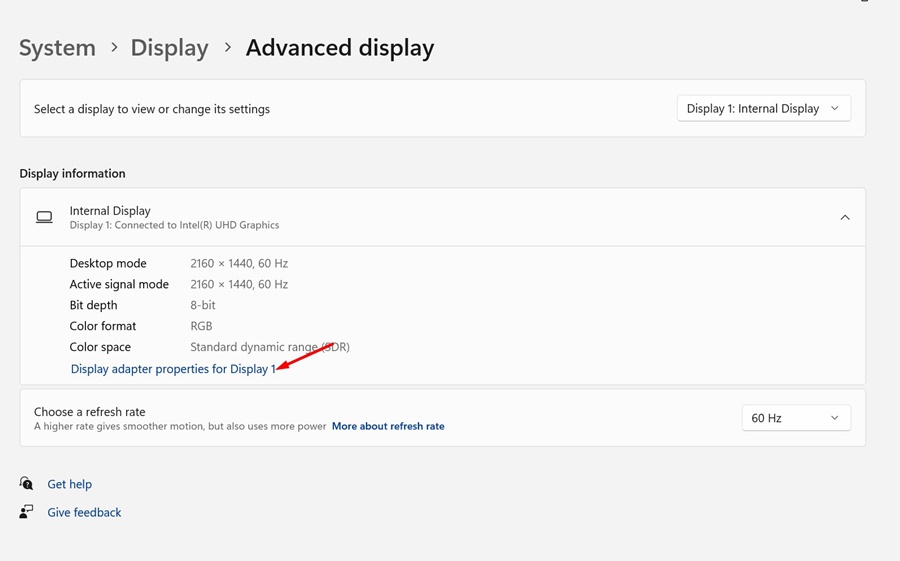Select the Give feedback link
This screenshot has width=900, height=561.
[84, 512]
